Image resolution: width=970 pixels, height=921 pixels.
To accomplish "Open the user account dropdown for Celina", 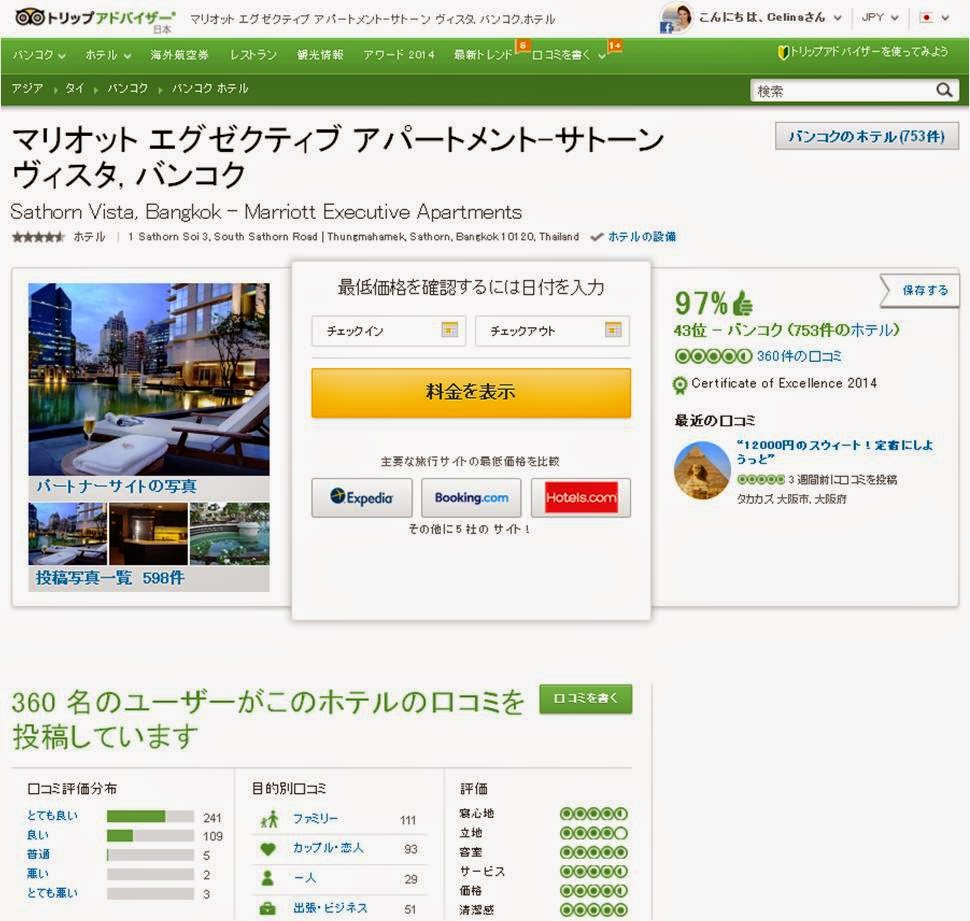I will point(838,18).
